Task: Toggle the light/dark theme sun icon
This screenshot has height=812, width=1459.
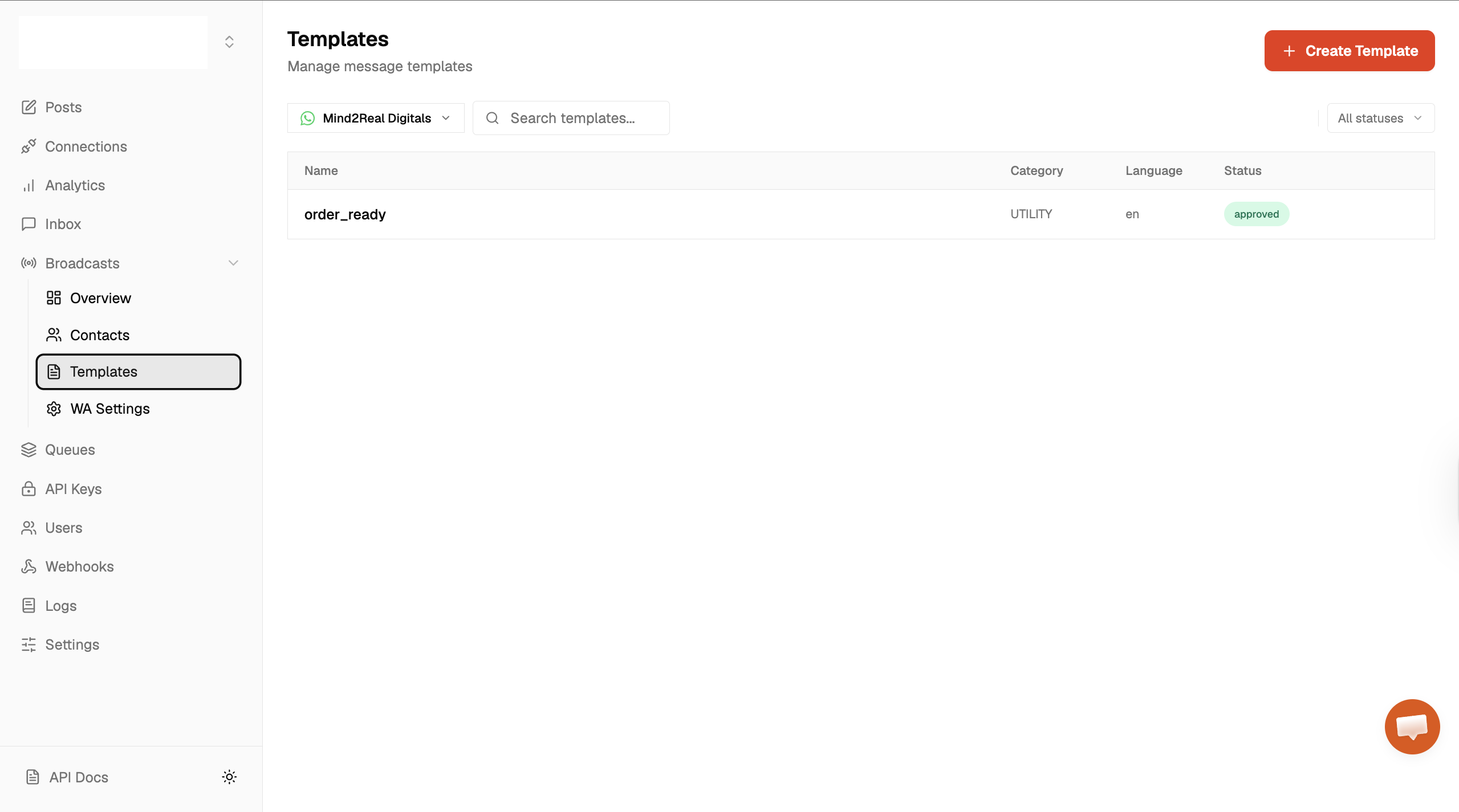Action: pyautogui.click(x=229, y=777)
